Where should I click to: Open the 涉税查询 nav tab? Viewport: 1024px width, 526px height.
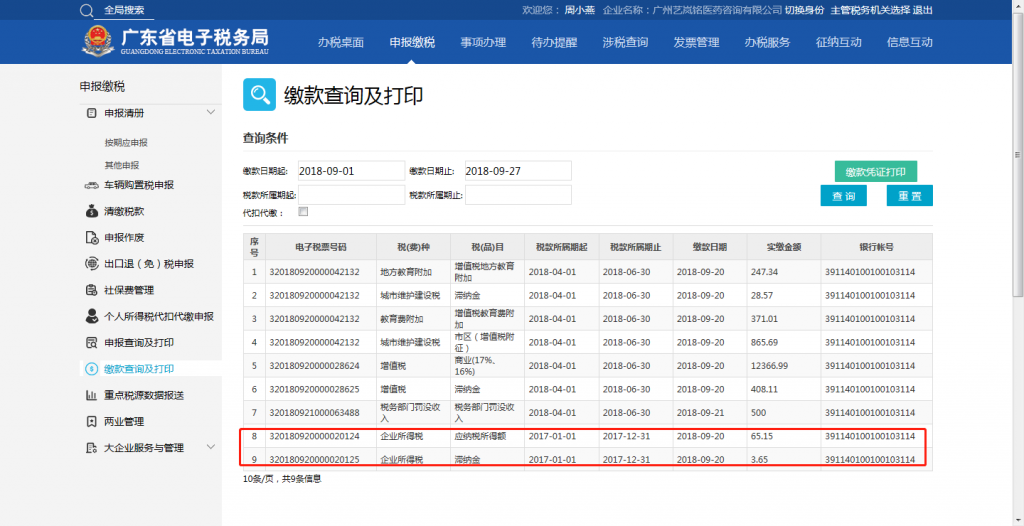(625, 42)
